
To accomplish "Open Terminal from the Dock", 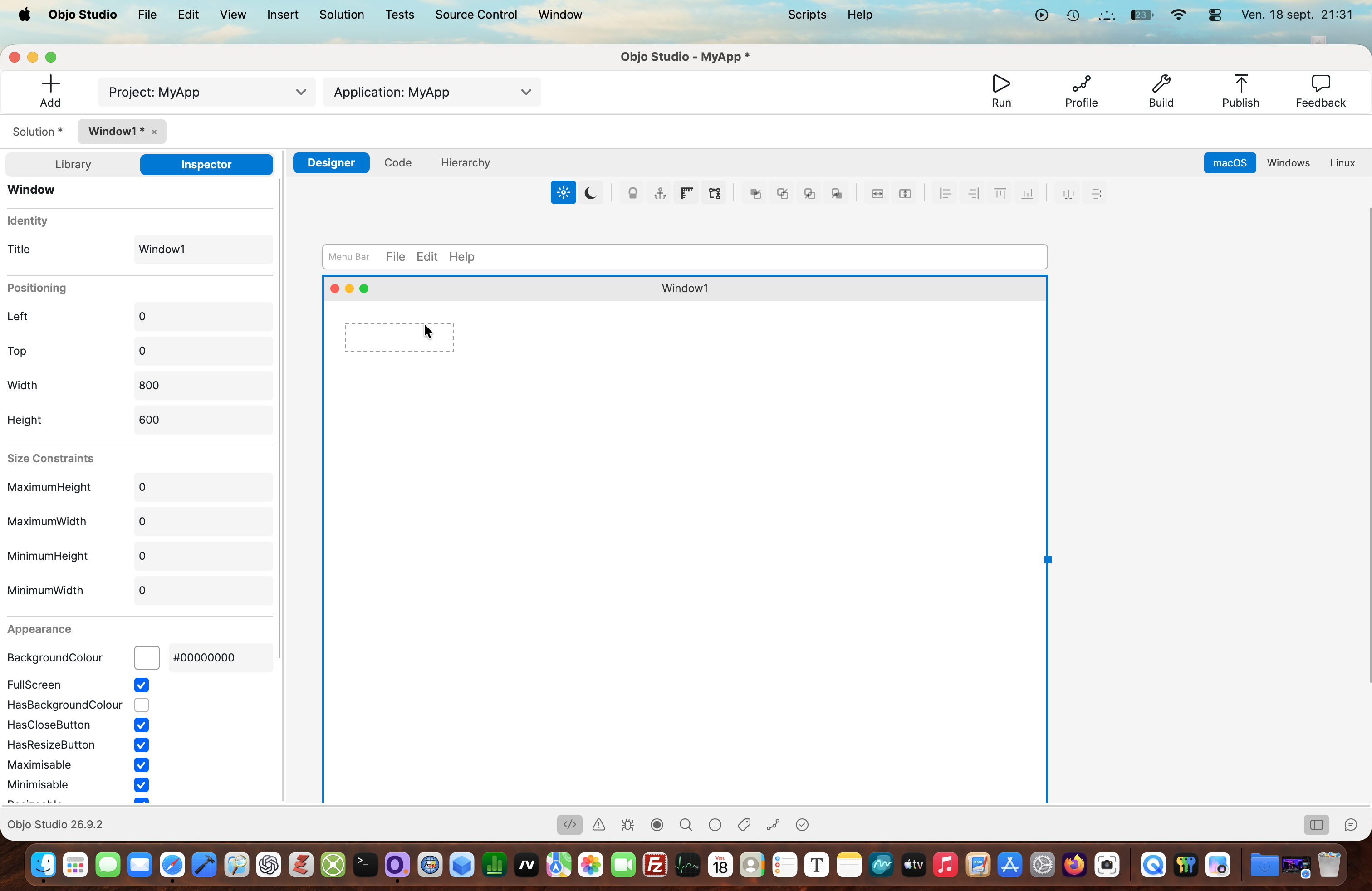I will 365,865.
